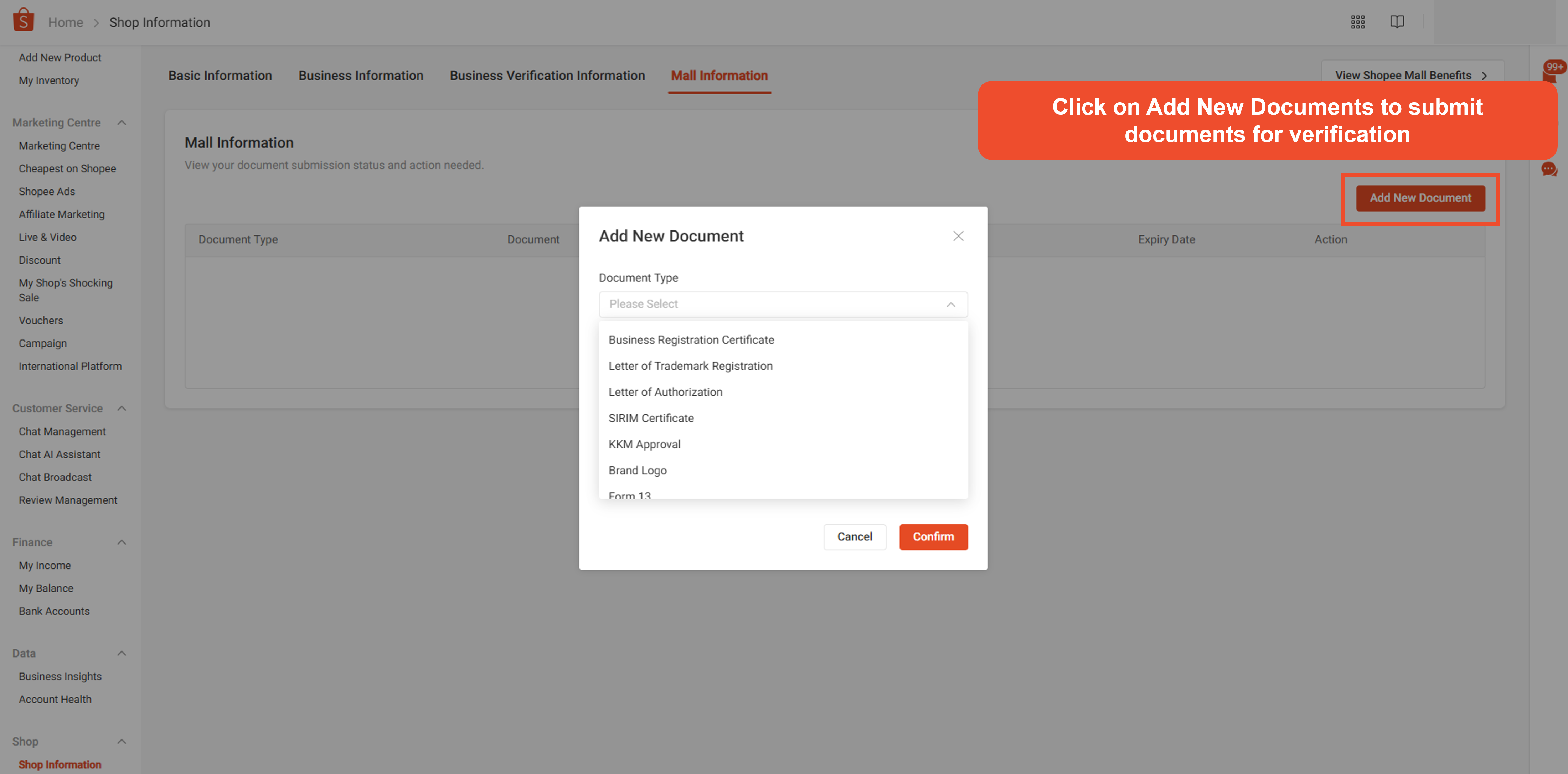Choose Business Registration Certificate option
The height and width of the screenshot is (774, 1568).
[783, 340]
